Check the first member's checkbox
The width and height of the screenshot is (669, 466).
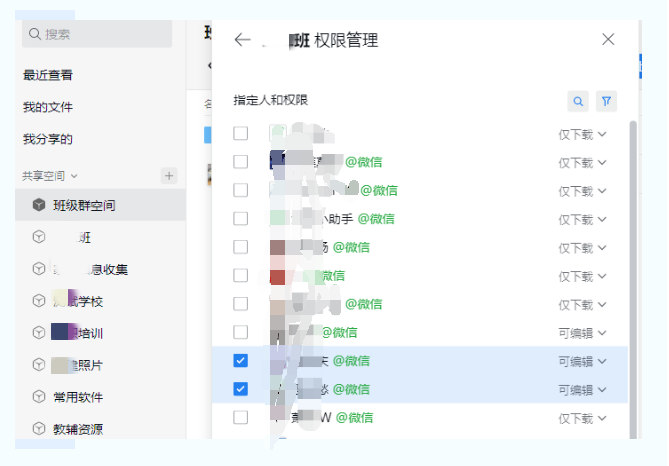240,133
